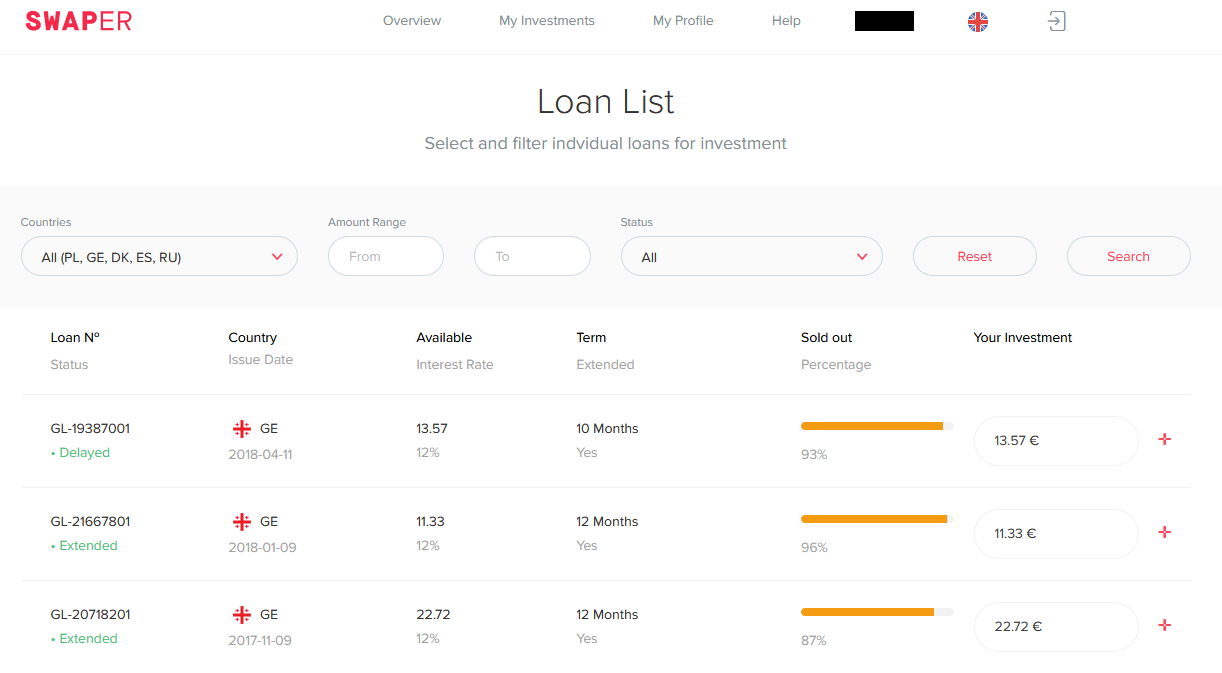Click the Swaper logo

click(x=78, y=21)
